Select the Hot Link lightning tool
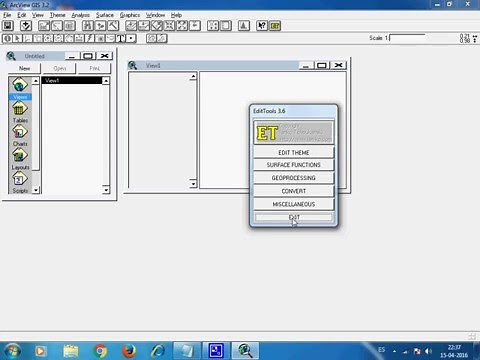480x360 pixels. click(x=89, y=38)
